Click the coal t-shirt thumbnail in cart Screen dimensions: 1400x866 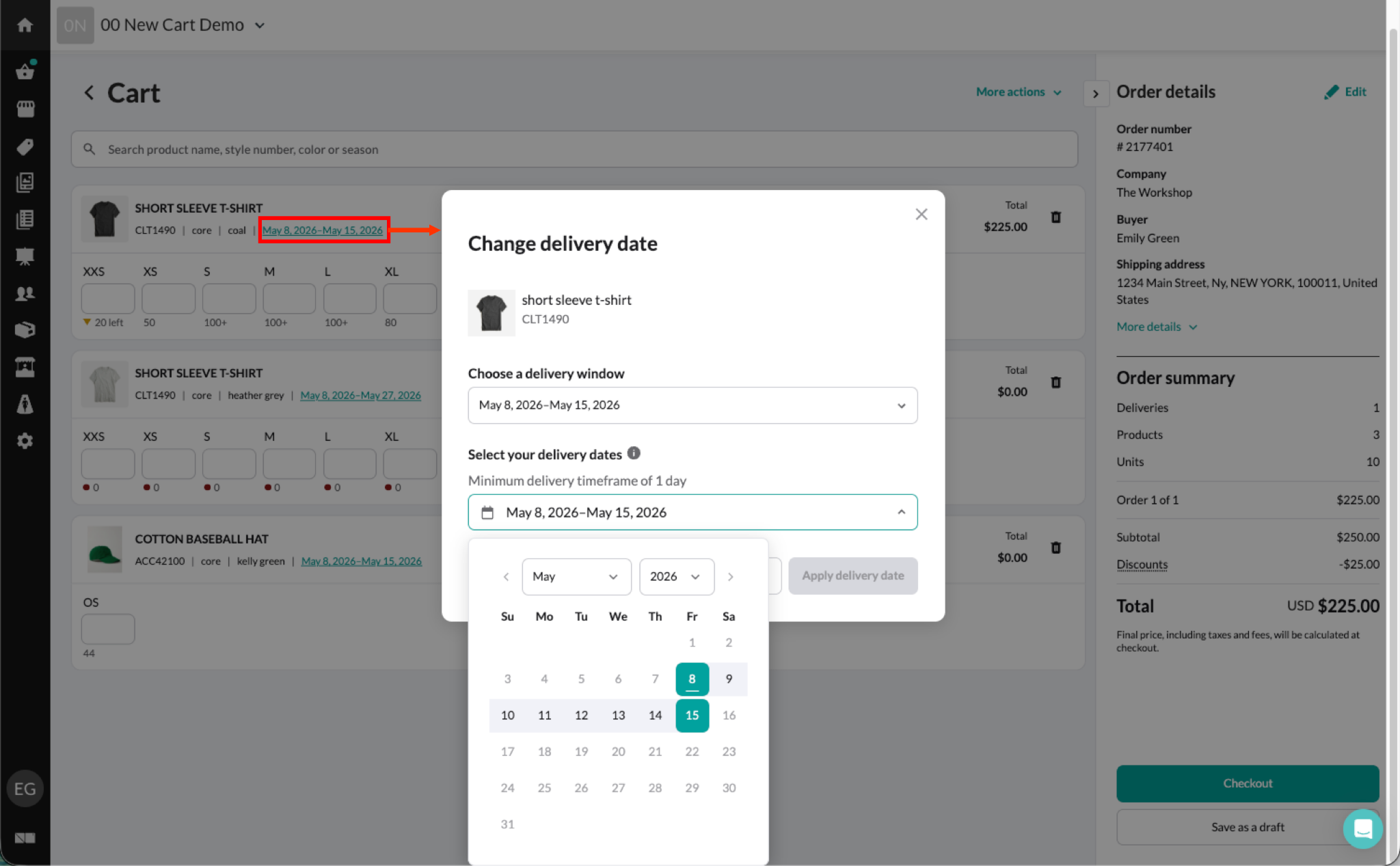pyautogui.click(x=105, y=219)
